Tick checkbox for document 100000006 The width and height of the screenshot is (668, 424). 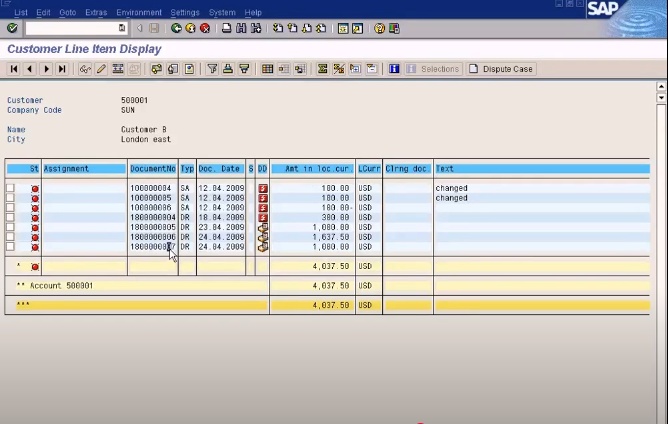coord(10,208)
